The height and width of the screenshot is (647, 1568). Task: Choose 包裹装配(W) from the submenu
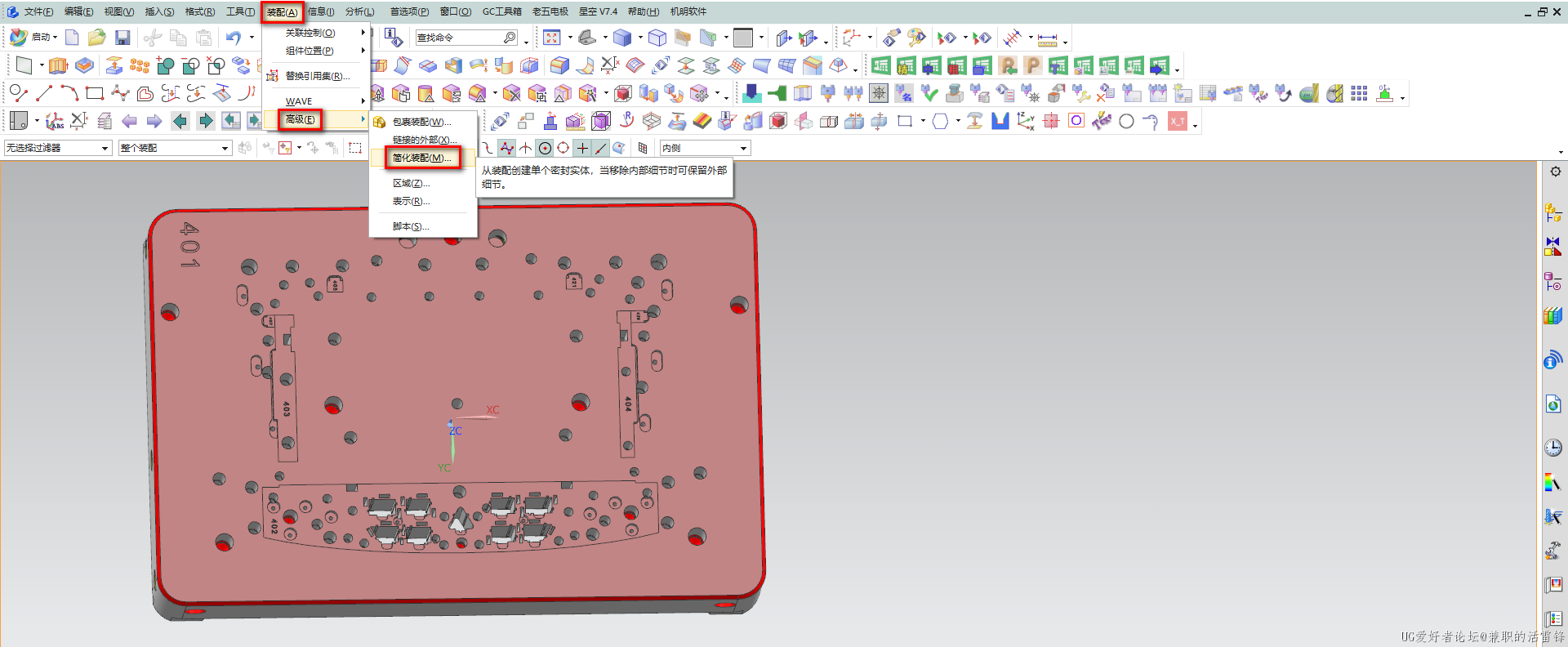click(422, 122)
